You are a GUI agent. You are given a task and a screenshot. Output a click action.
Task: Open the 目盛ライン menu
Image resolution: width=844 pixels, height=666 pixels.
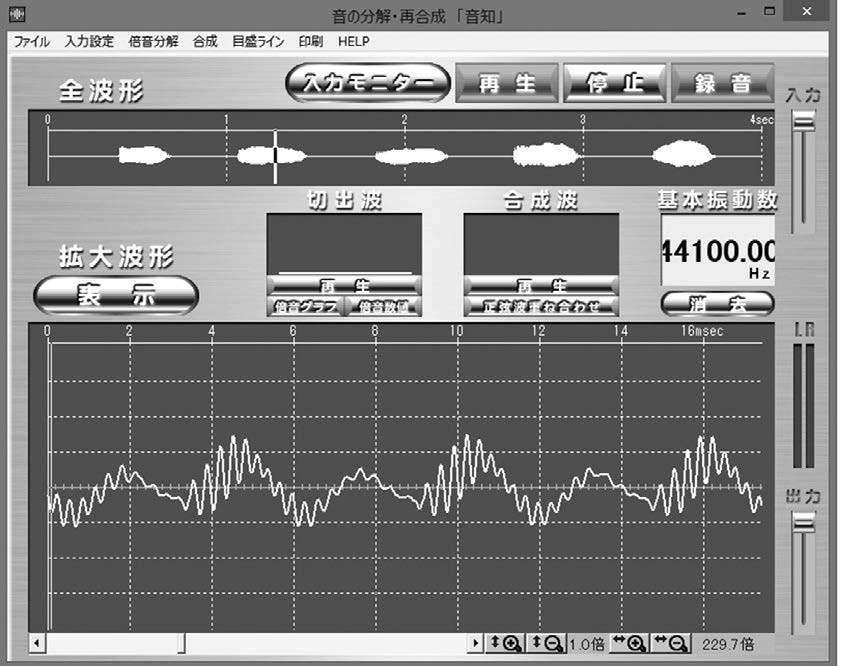pyautogui.click(x=258, y=42)
